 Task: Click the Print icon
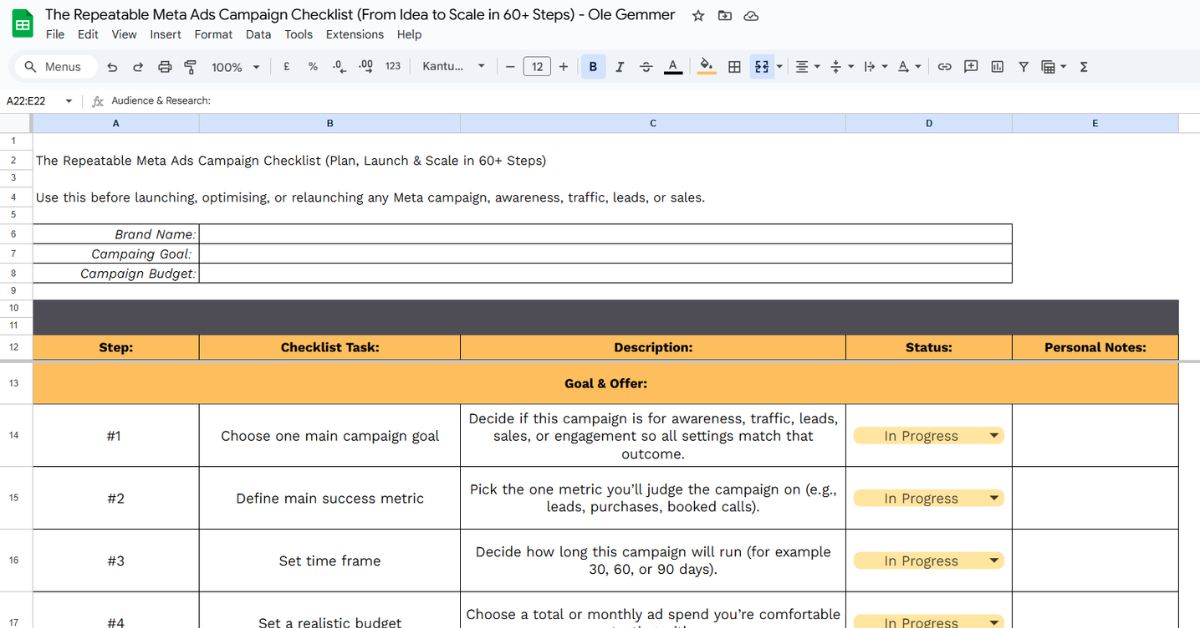pos(164,67)
